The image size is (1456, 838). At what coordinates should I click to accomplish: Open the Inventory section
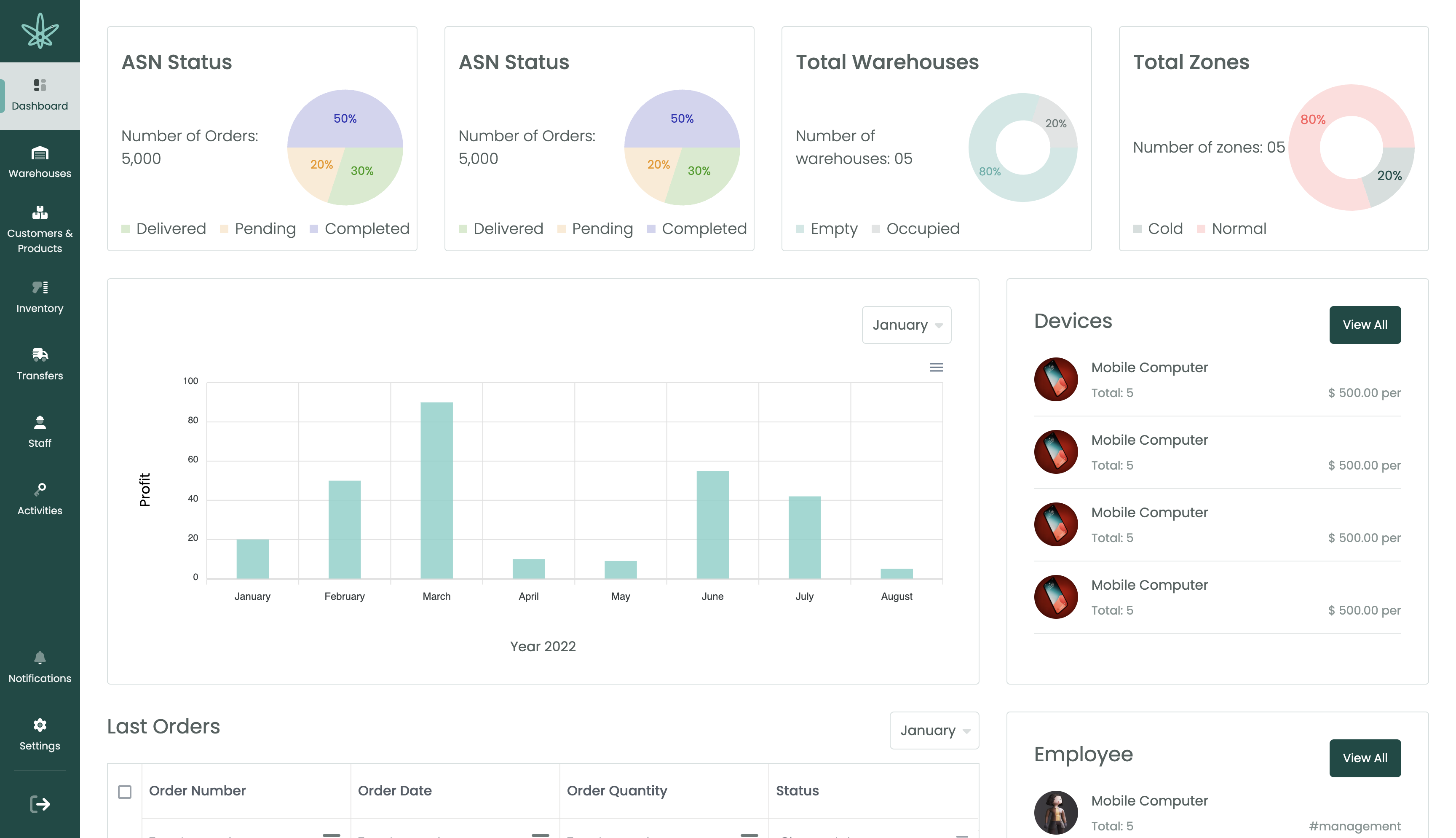click(x=40, y=297)
